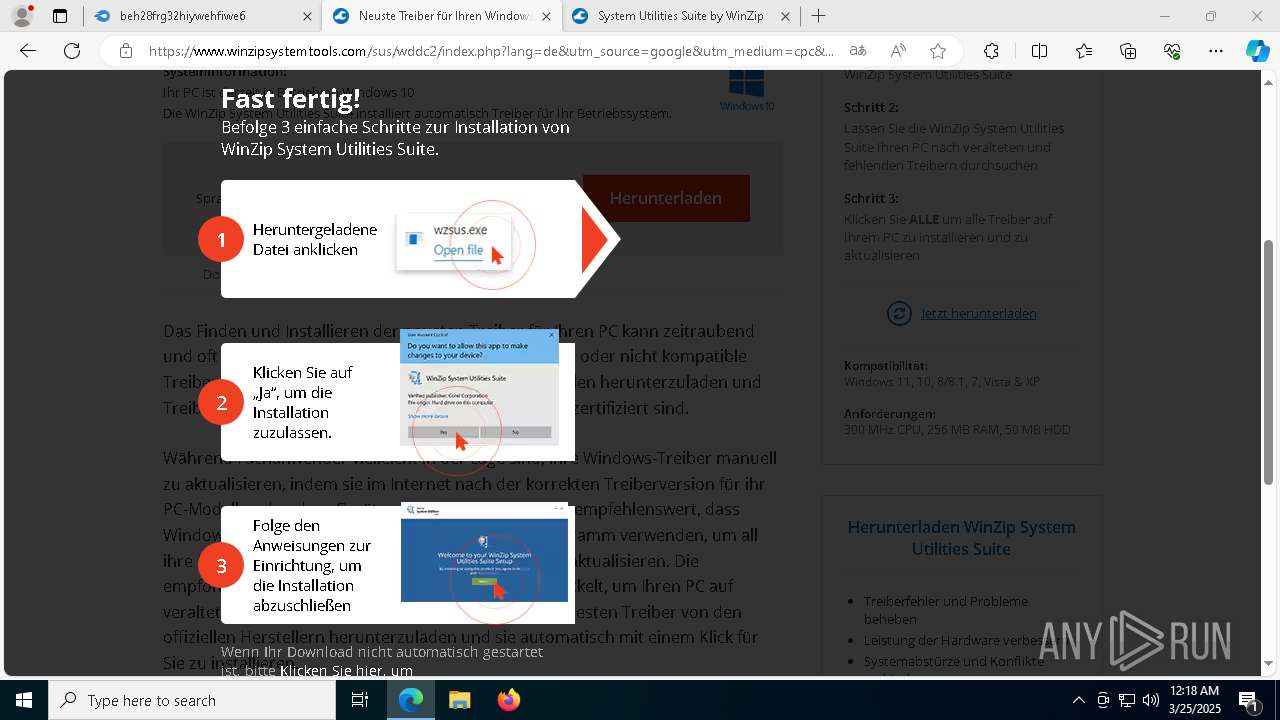Click the Schritt 3: heading text
Viewport: 1280px width, 720px height.
(871, 199)
